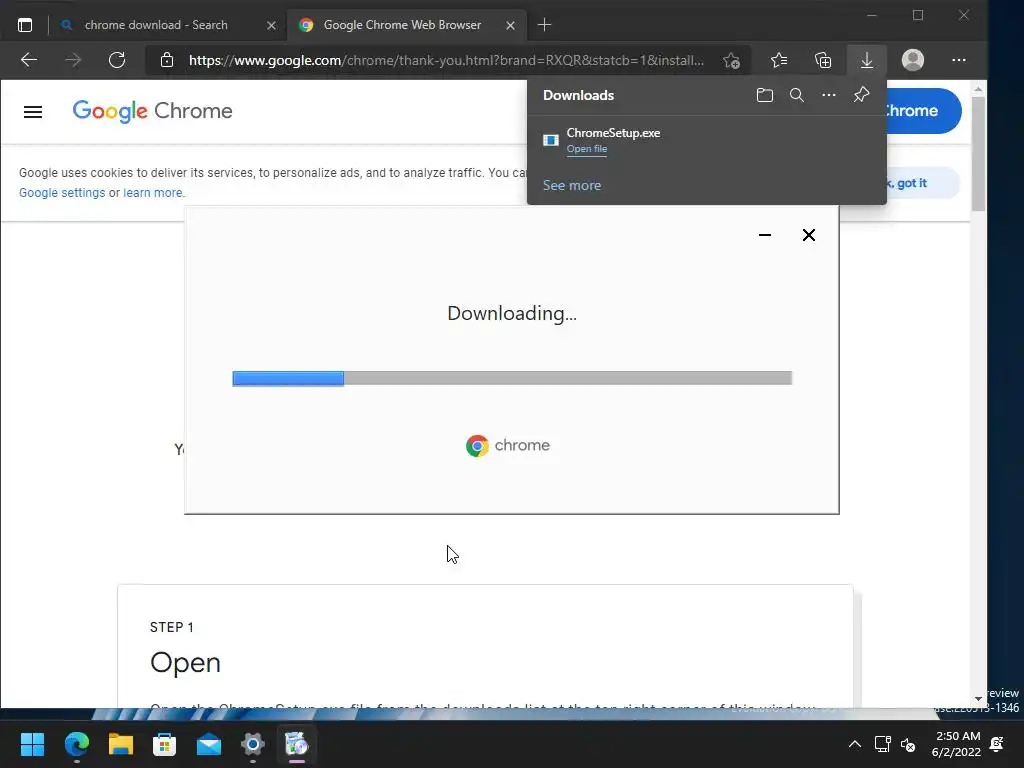Search downloads with the magnifier icon

[x=797, y=95]
